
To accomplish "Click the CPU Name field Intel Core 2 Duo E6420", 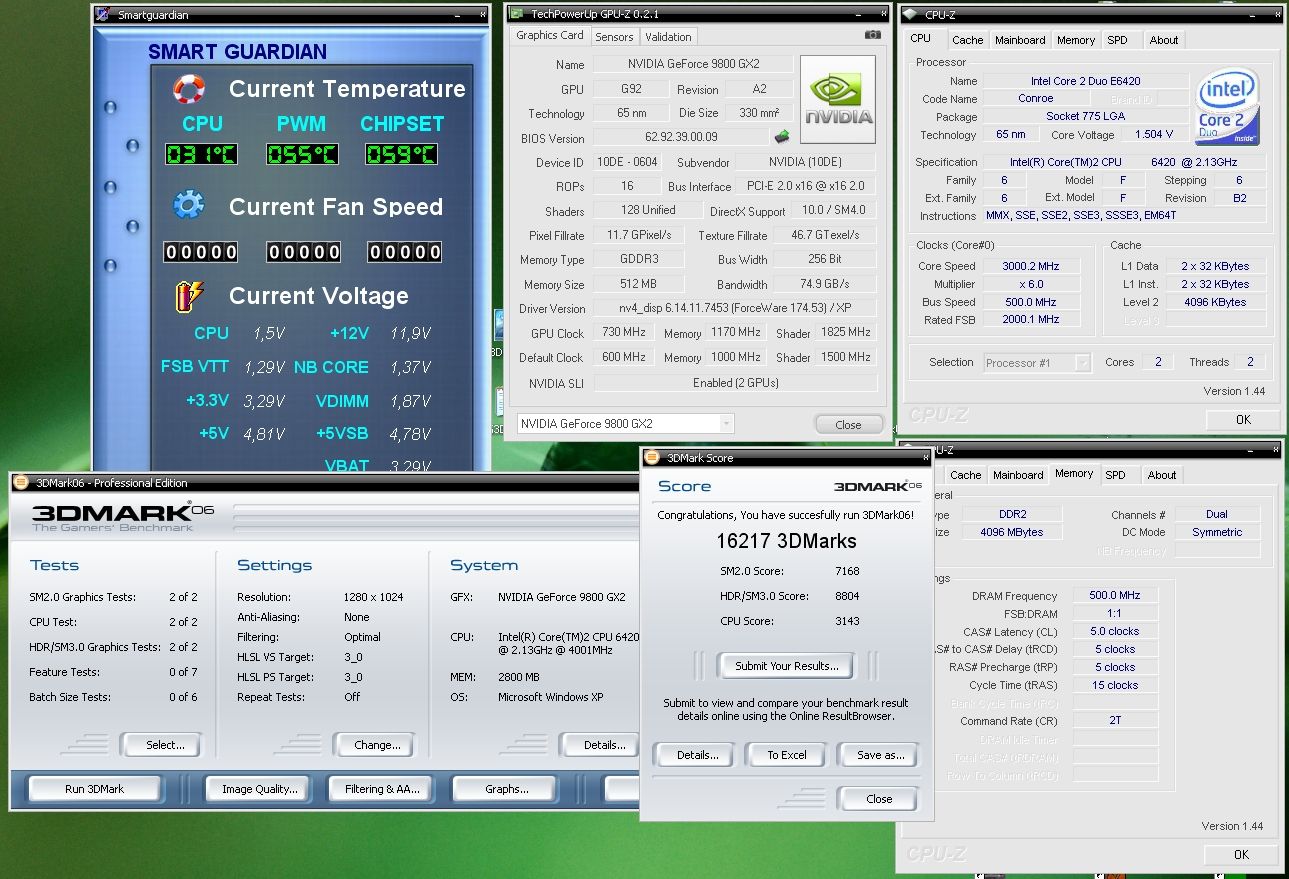I will (x=1086, y=81).
